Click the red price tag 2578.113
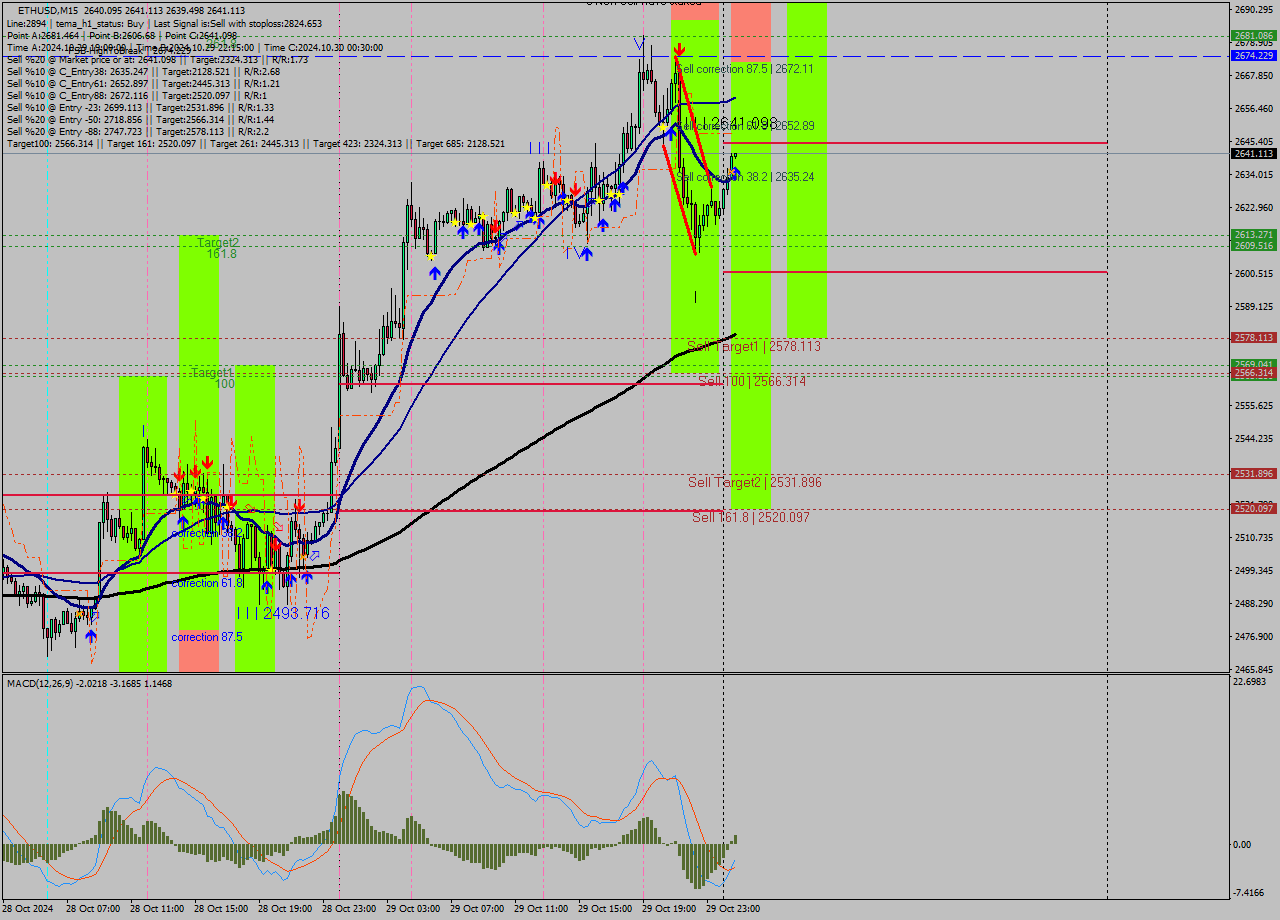Viewport: 1280px width, 920px height. [x=1254, y=338]
